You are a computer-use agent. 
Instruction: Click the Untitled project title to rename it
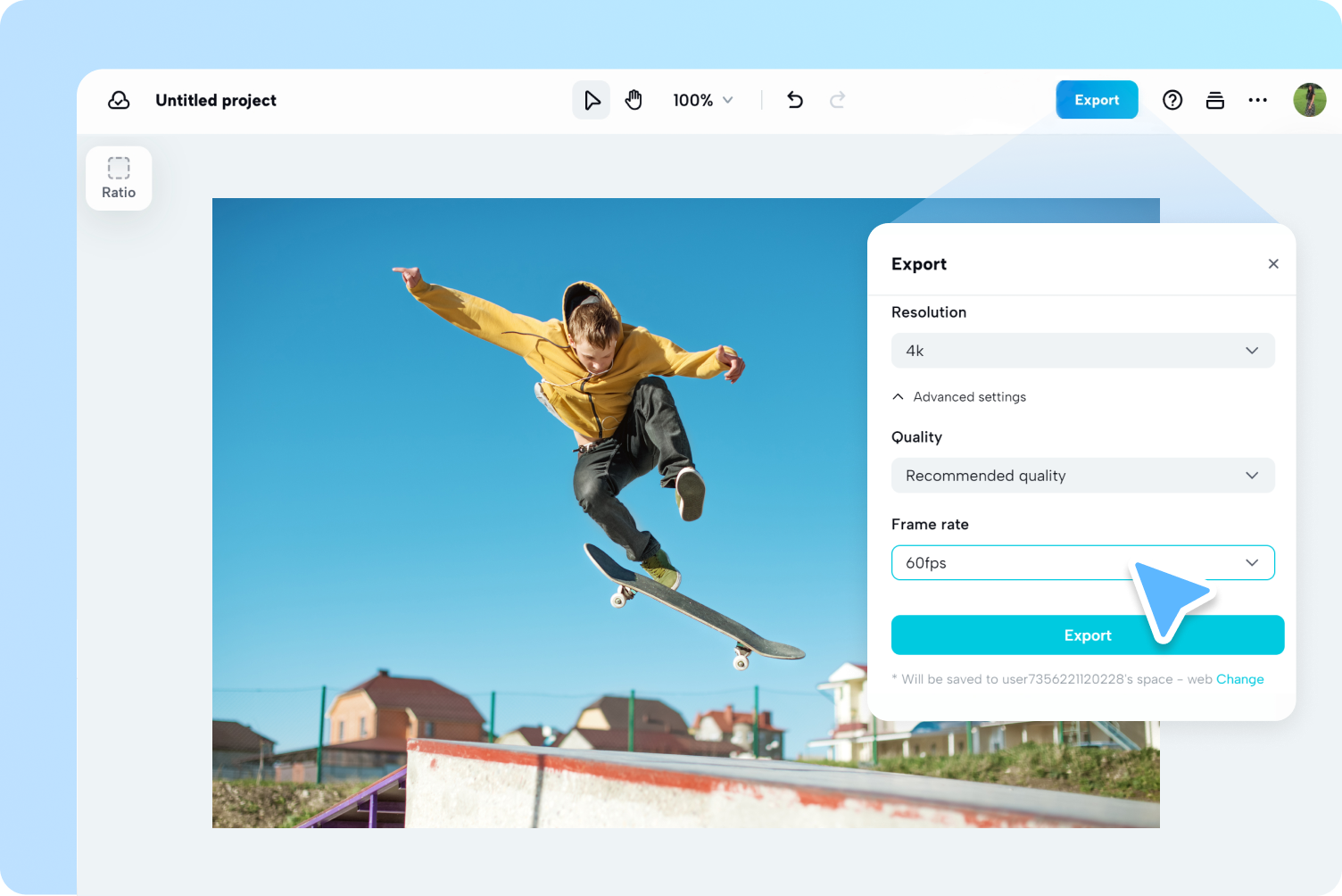coord(216,100)
